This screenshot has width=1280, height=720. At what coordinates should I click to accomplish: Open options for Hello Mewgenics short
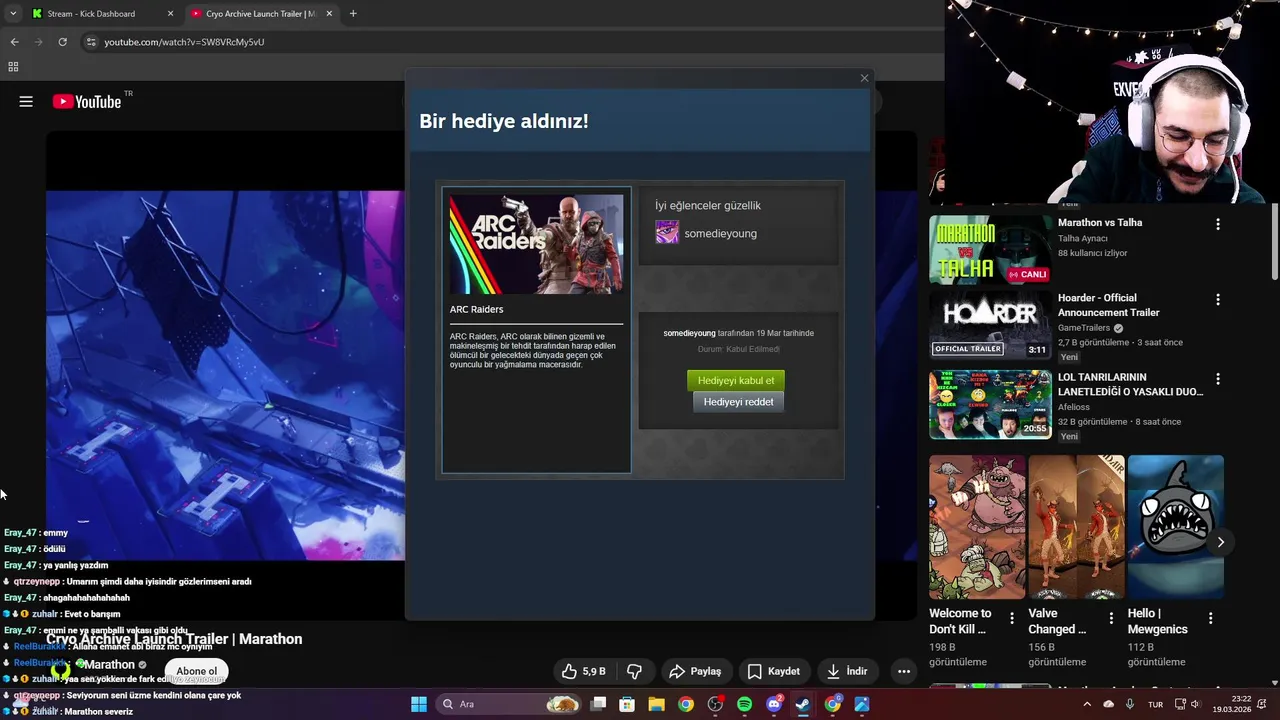pos(1210,619)
